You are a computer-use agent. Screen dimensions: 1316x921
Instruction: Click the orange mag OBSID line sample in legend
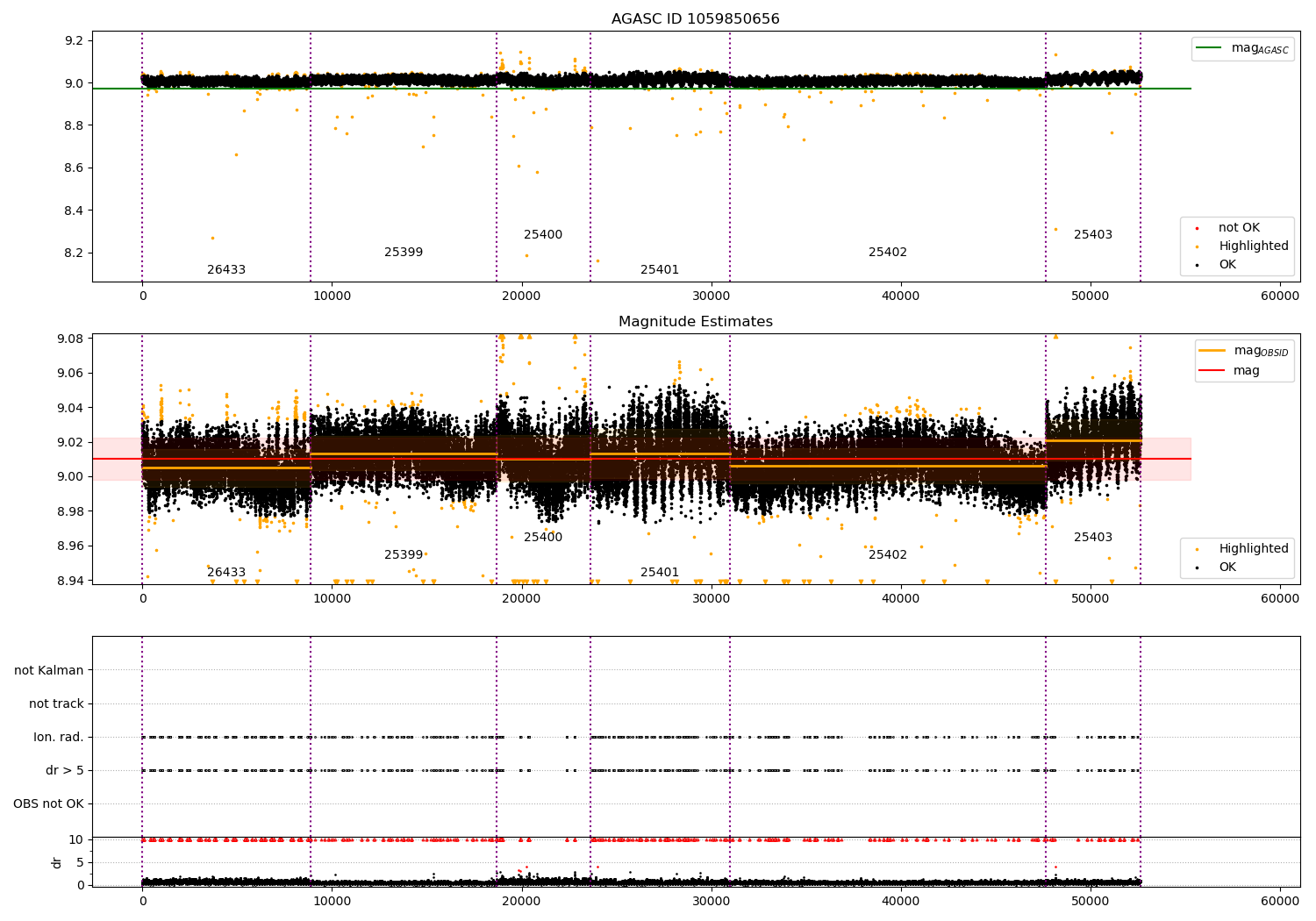[x=1212, y=351]
